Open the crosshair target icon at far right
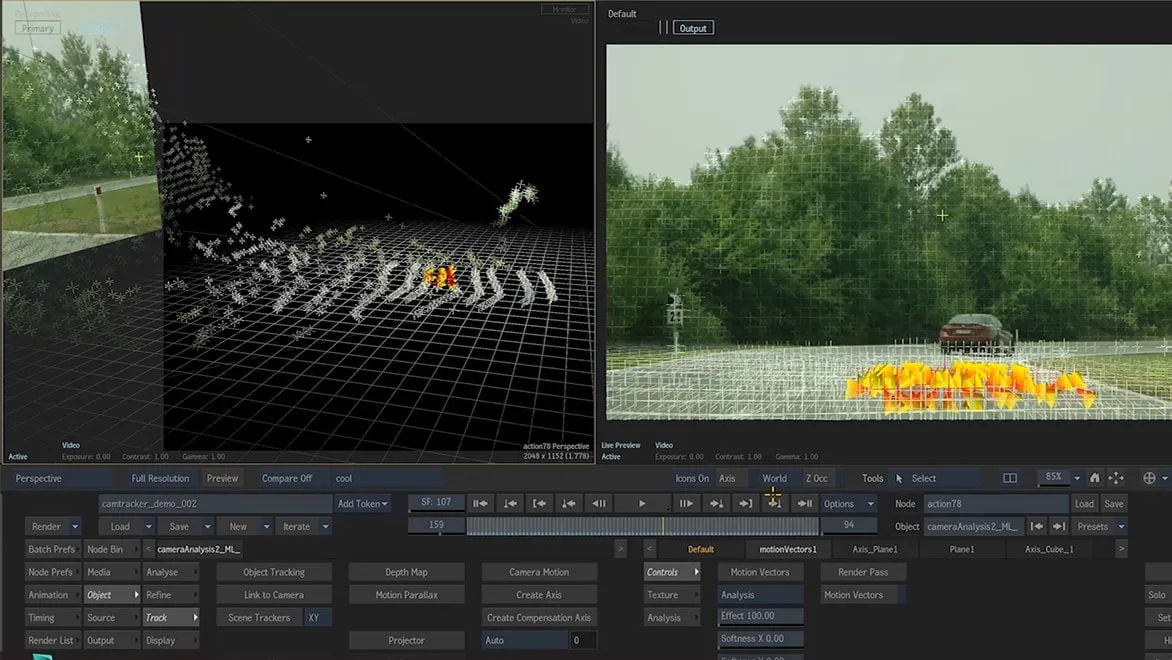 [x=1152, y=477]
